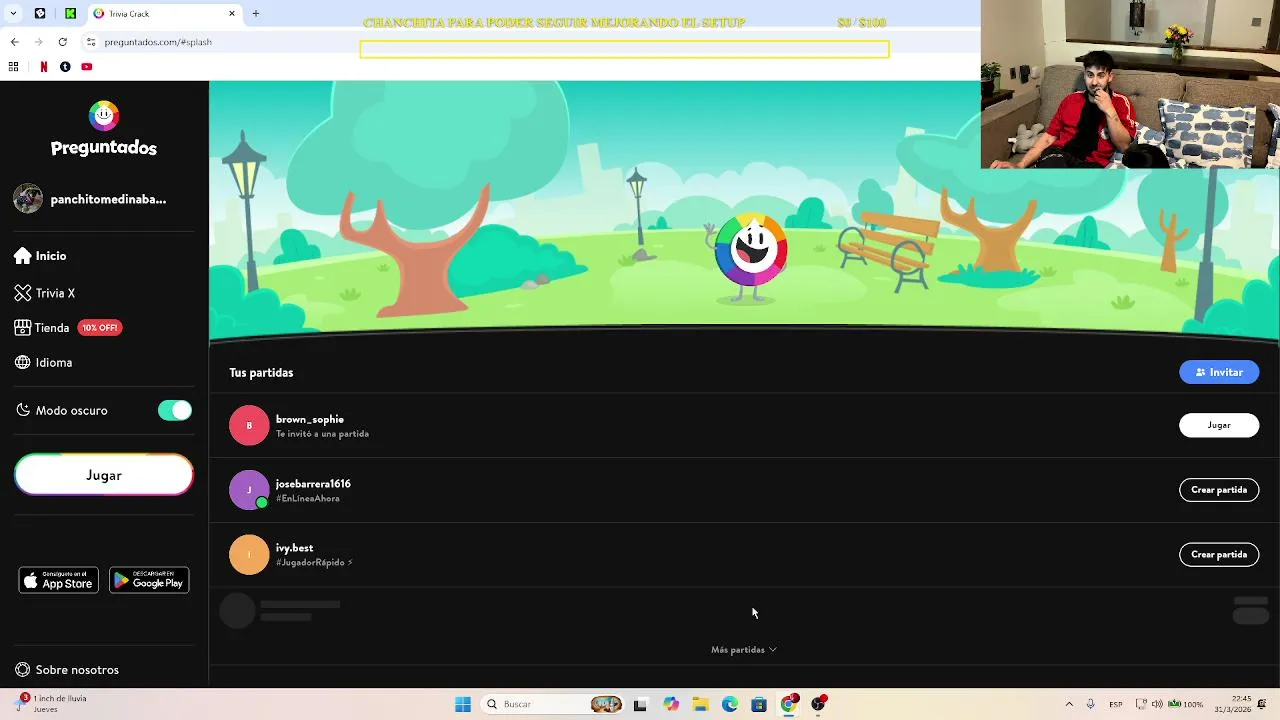Click the OBS Studio taskbar icon
The height and width of the screenshot is (720, 1280).
pos(819,704)
